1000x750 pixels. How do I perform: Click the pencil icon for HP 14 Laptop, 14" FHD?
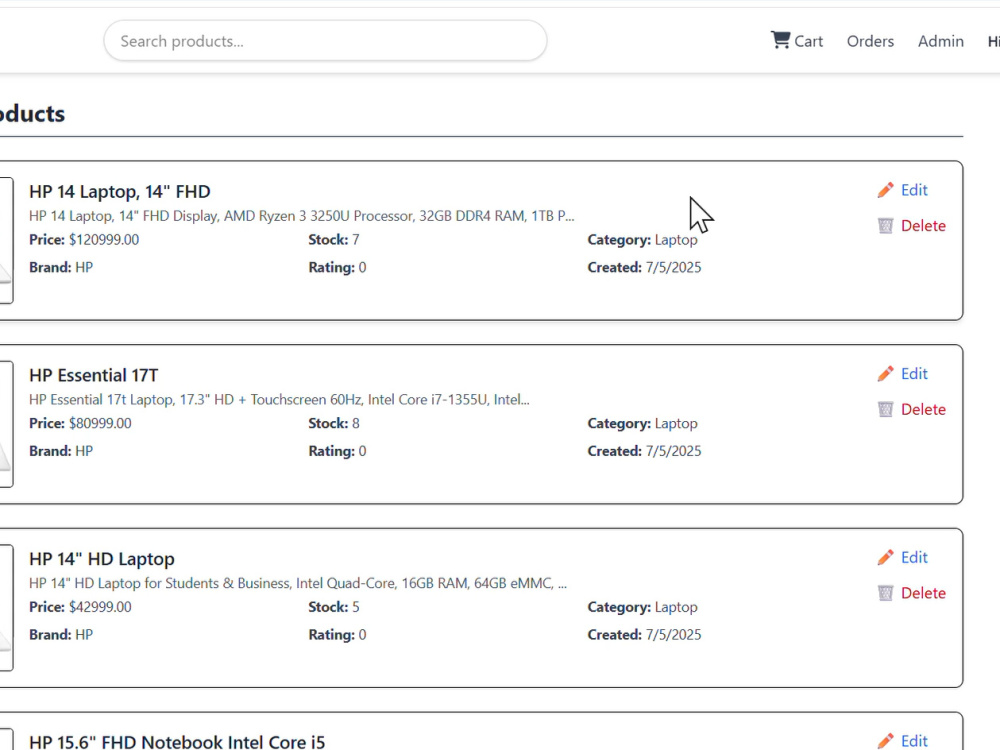coord(885,190)
